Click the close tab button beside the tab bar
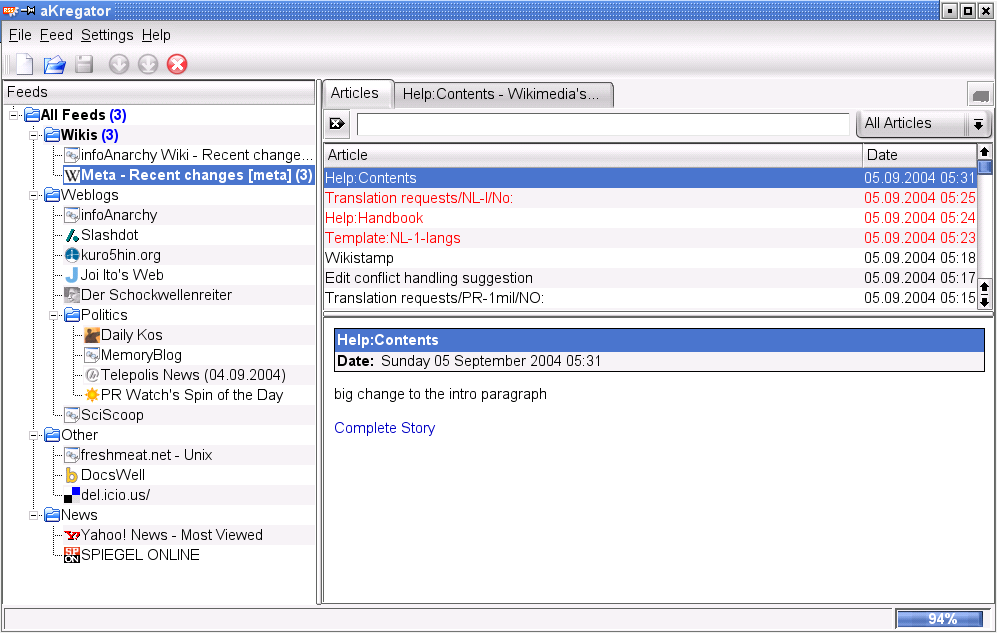 click(x=980, y=95)
